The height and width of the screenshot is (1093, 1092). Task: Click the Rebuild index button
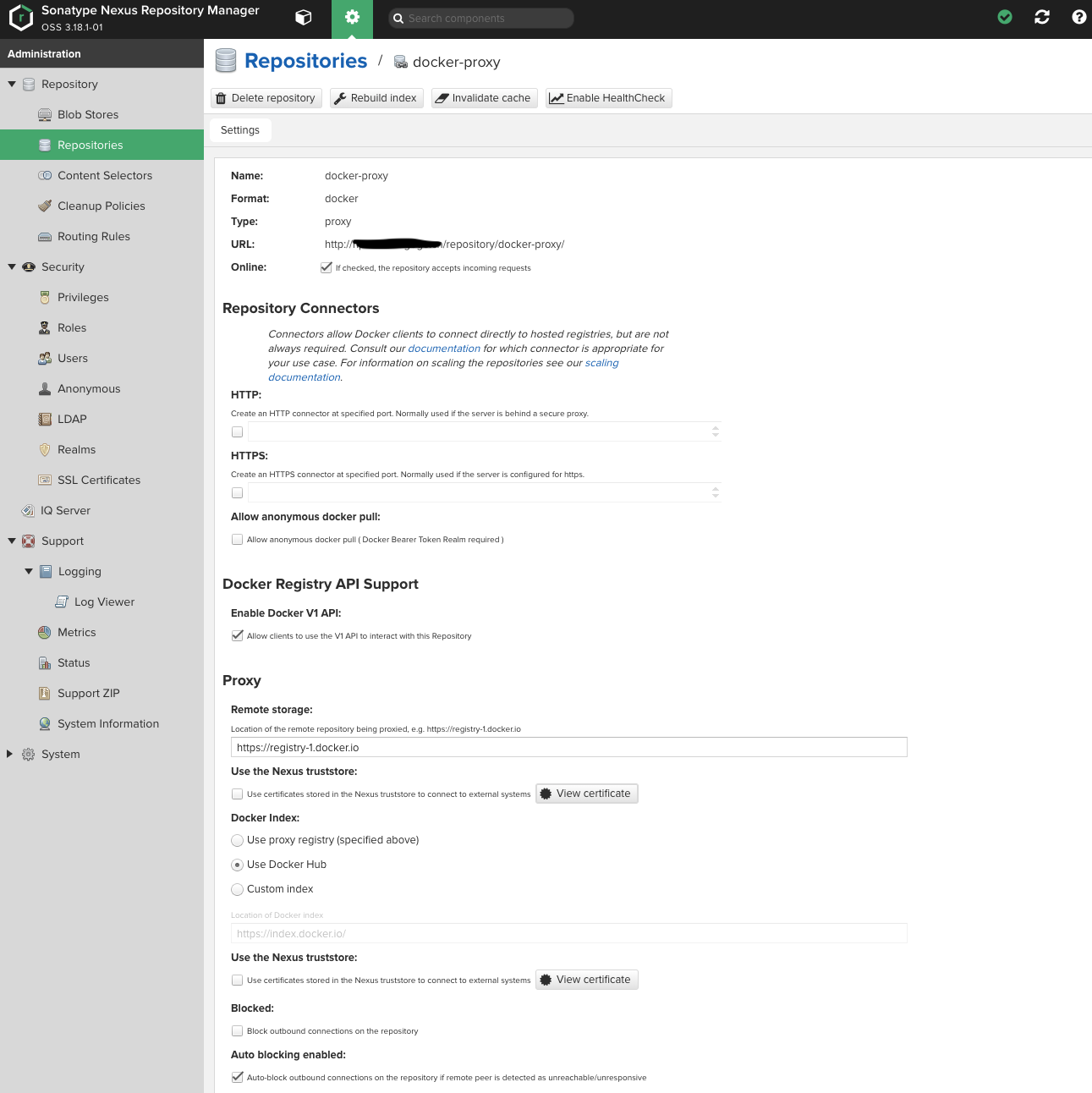pos(376,98)
